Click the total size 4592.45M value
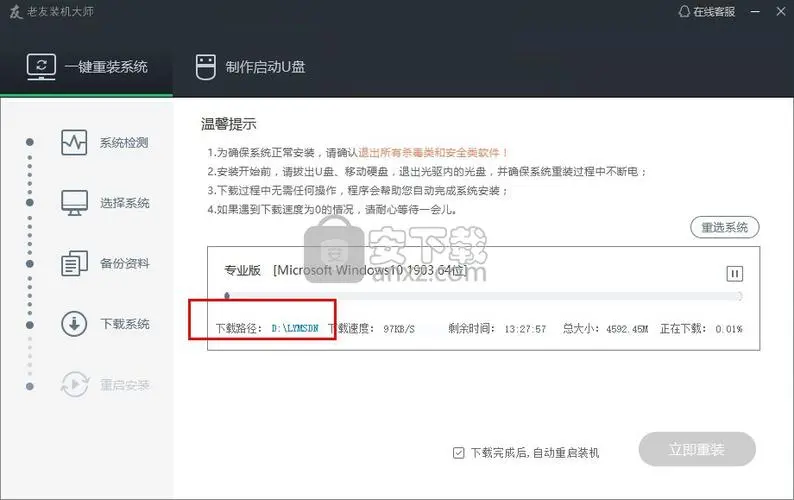This screenshot has height=500, width=794. [x=627, y=329]
